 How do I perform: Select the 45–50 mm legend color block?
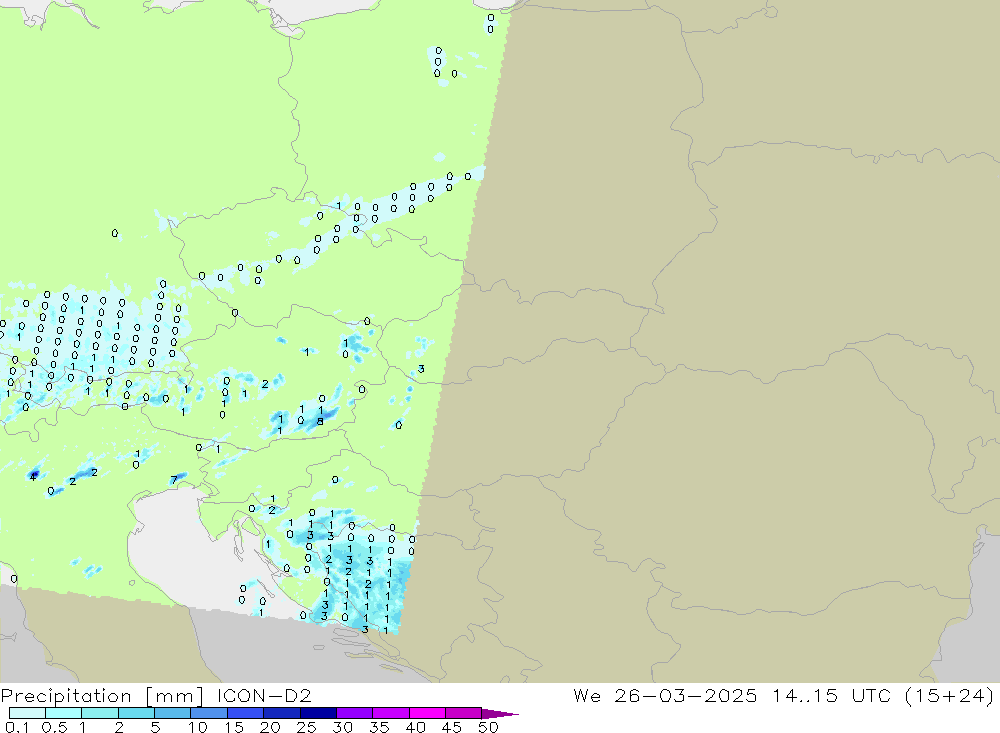click(x=463, y=713)
